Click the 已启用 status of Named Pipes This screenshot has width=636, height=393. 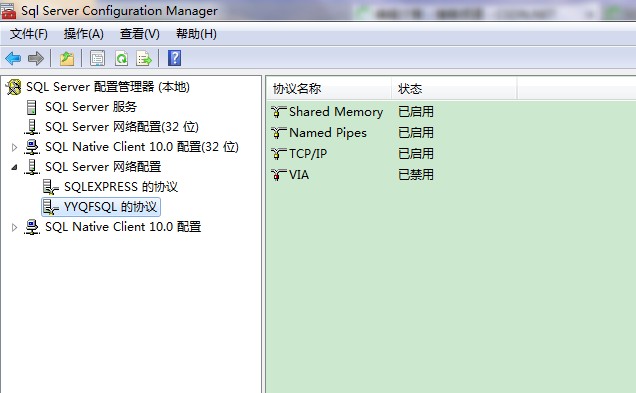click(416, 133)
